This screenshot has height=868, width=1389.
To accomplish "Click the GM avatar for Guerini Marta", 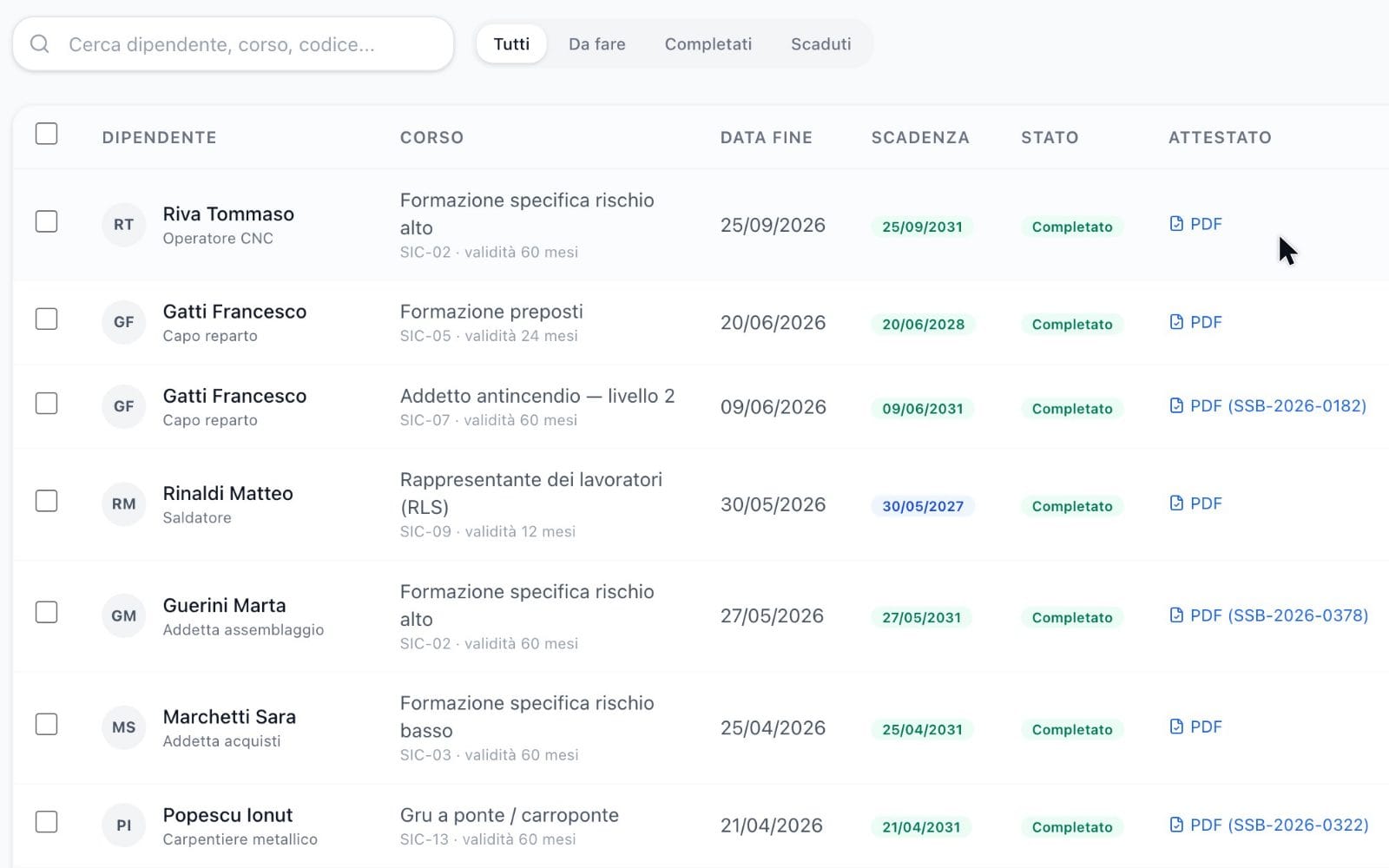I will (123, 615).
